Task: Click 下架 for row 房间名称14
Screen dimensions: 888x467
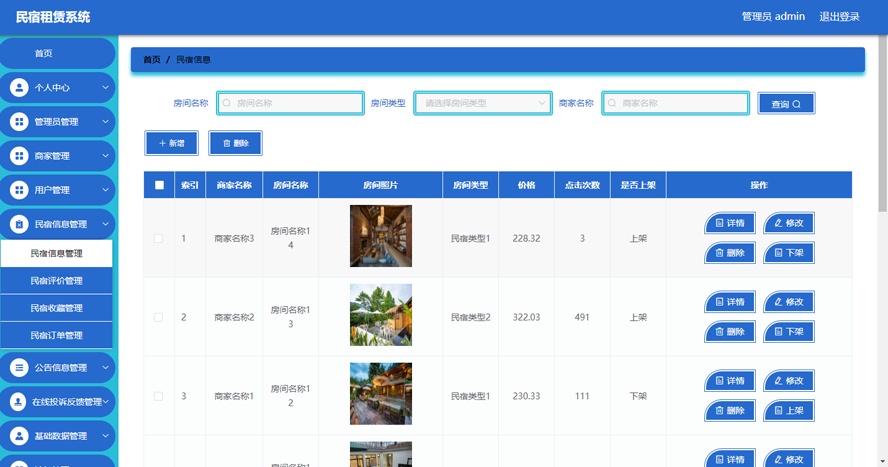Action: [x=789, y=252]
